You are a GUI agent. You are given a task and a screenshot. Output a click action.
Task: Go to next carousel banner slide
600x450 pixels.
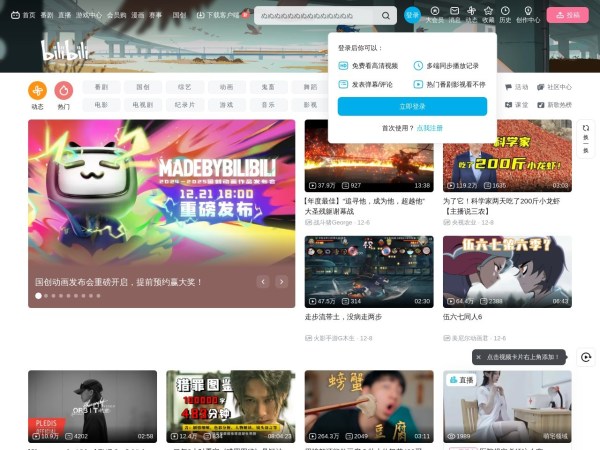click(x=281, y=283)
